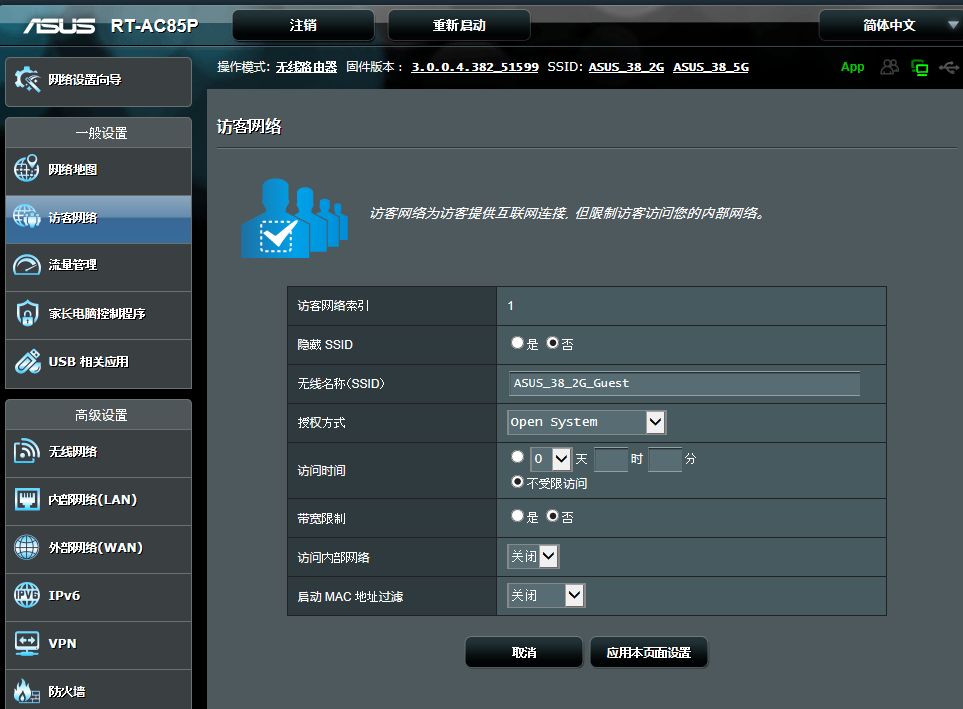This screenshot has height=709, width=963.
Task: Click the 注销 logout button
Action: (x=303, y=25)
